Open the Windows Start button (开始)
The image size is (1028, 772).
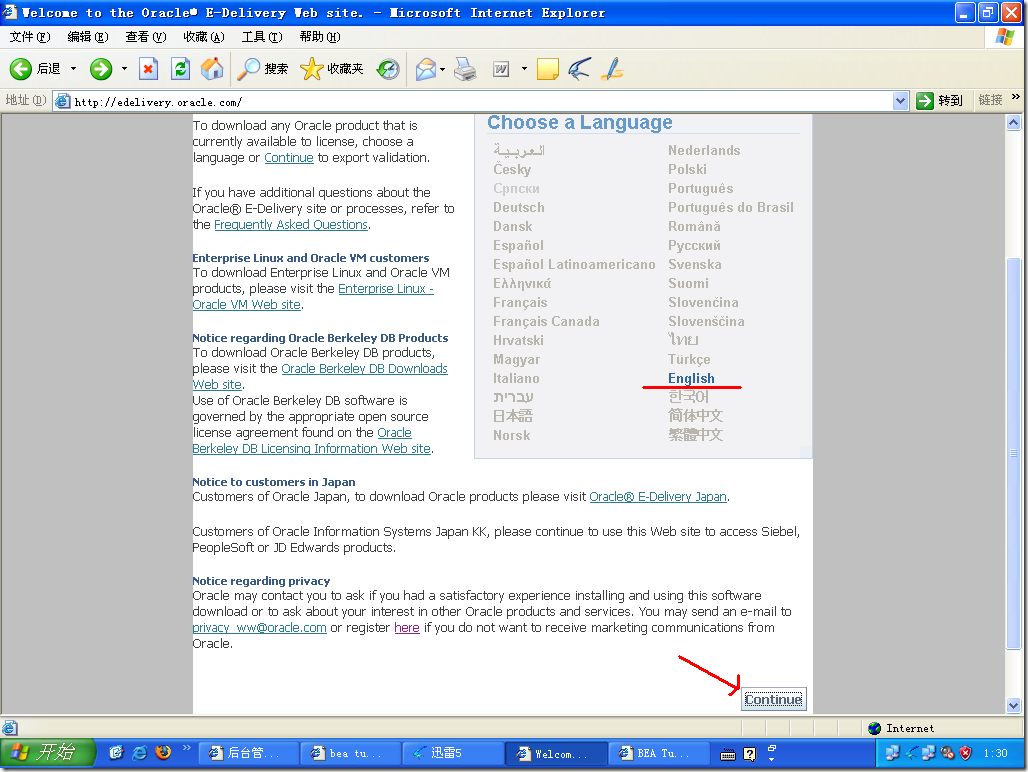coord(48,752)
